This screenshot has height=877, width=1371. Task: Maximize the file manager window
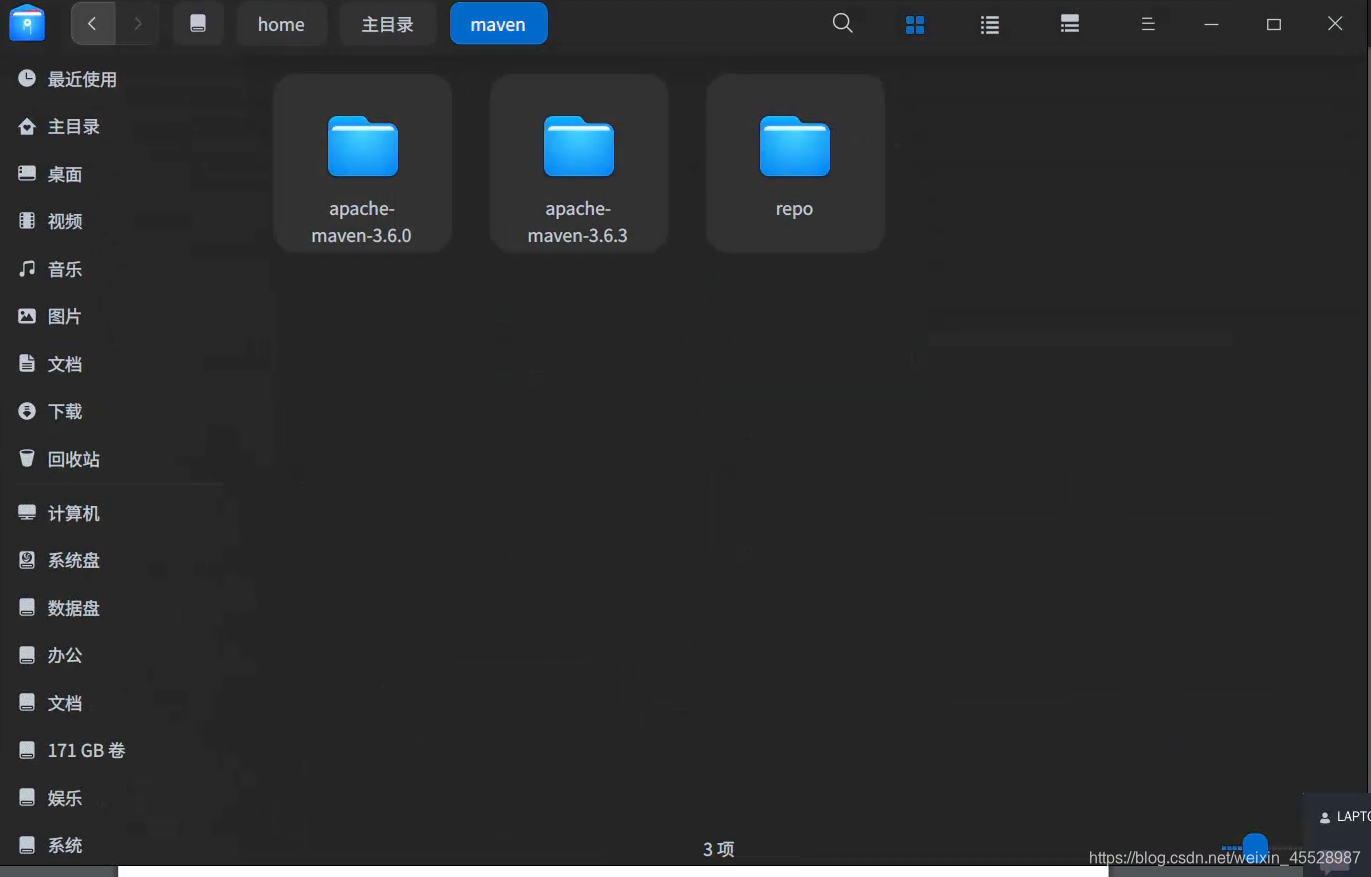click(1274, 24)
